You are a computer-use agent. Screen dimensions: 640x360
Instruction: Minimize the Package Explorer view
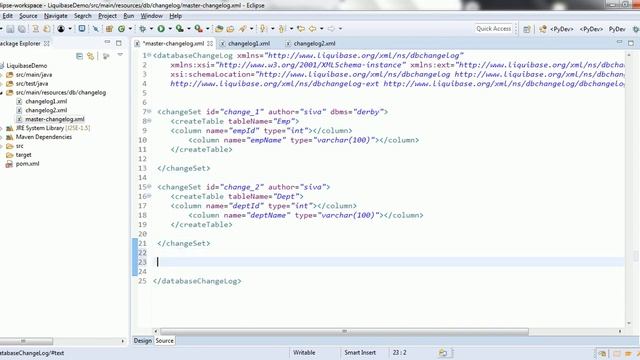(x=107, y=42)
